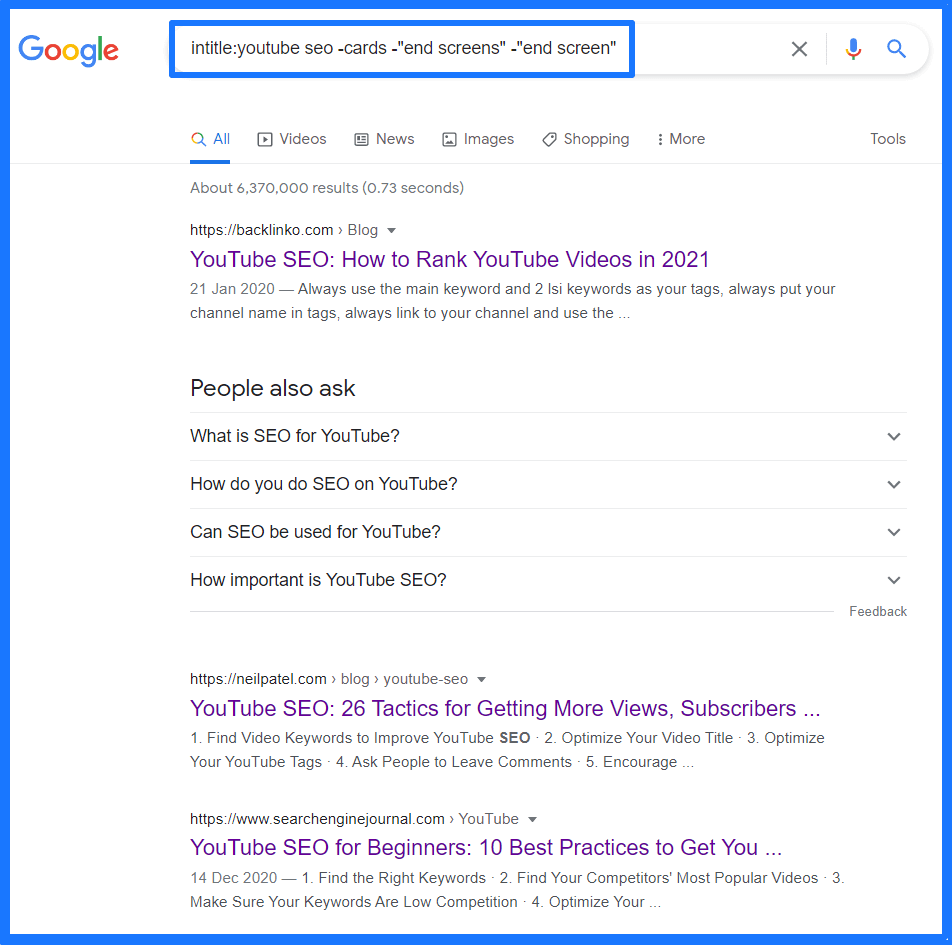Open the More search categories menu
The image size is (952, 945).
[x=681, y=140]
